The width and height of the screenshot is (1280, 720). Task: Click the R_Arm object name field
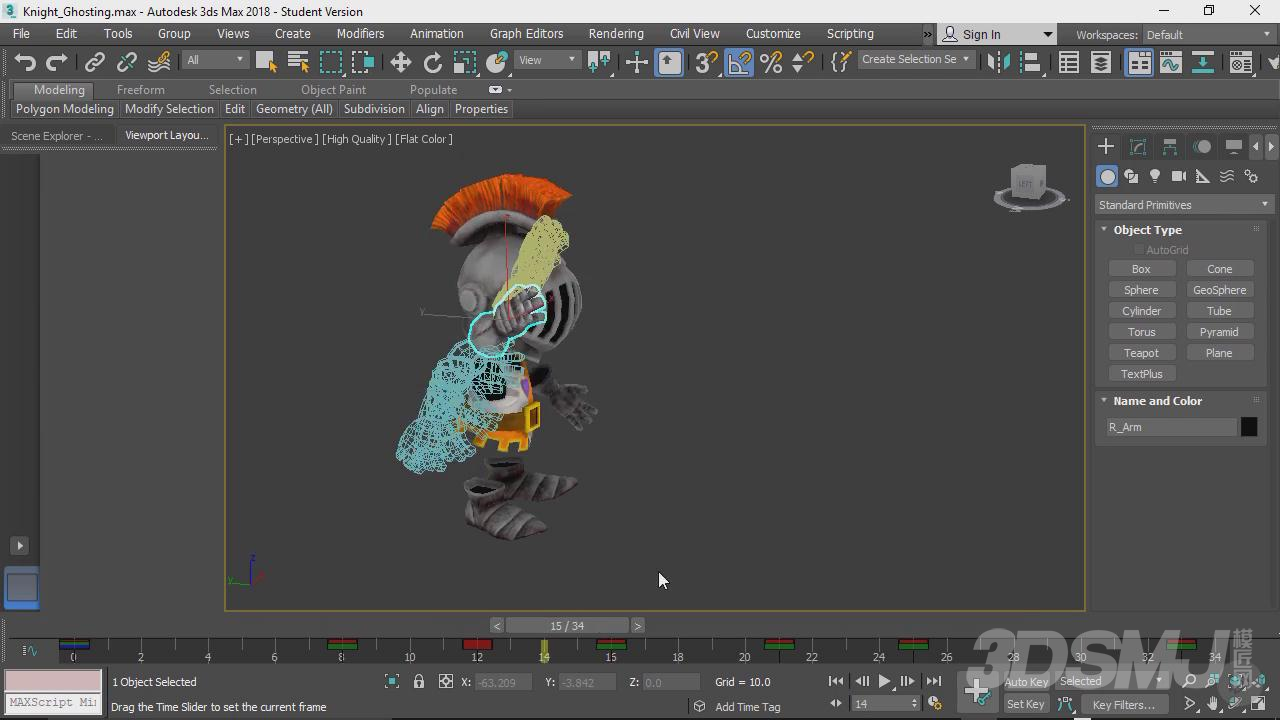coord(1171,427)
